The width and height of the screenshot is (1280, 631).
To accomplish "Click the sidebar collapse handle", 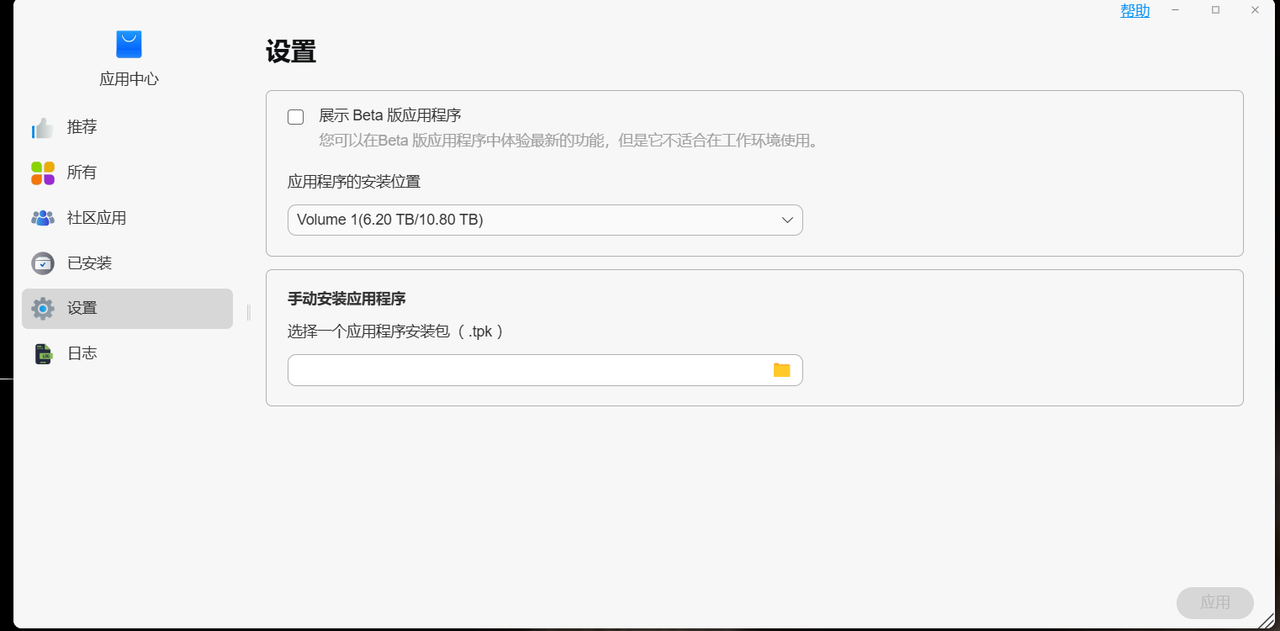I will [x=248, y=313].
